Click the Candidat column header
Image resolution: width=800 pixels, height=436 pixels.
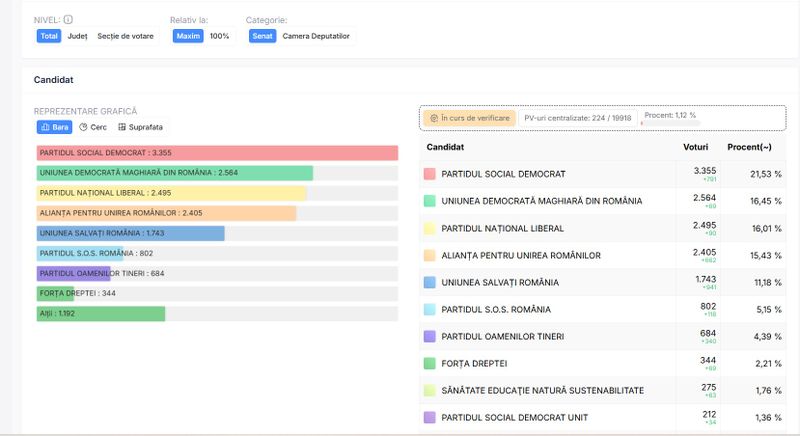445,147
